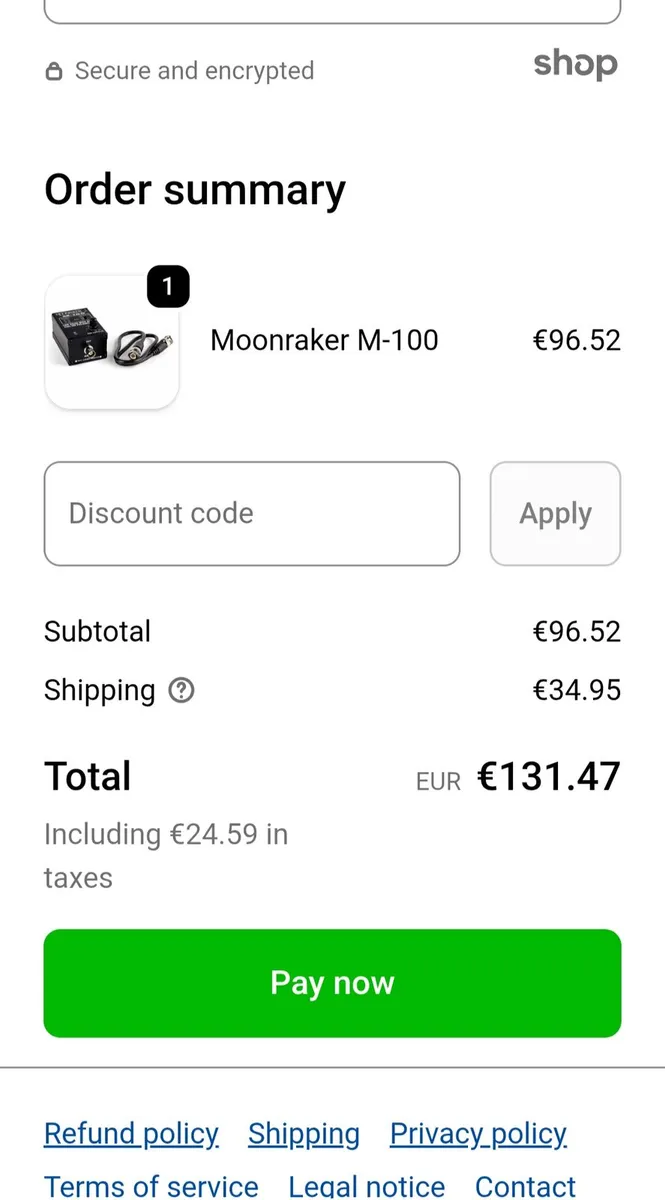
Task: Click the green Pay now button
Action: click(x=332, y=983)
